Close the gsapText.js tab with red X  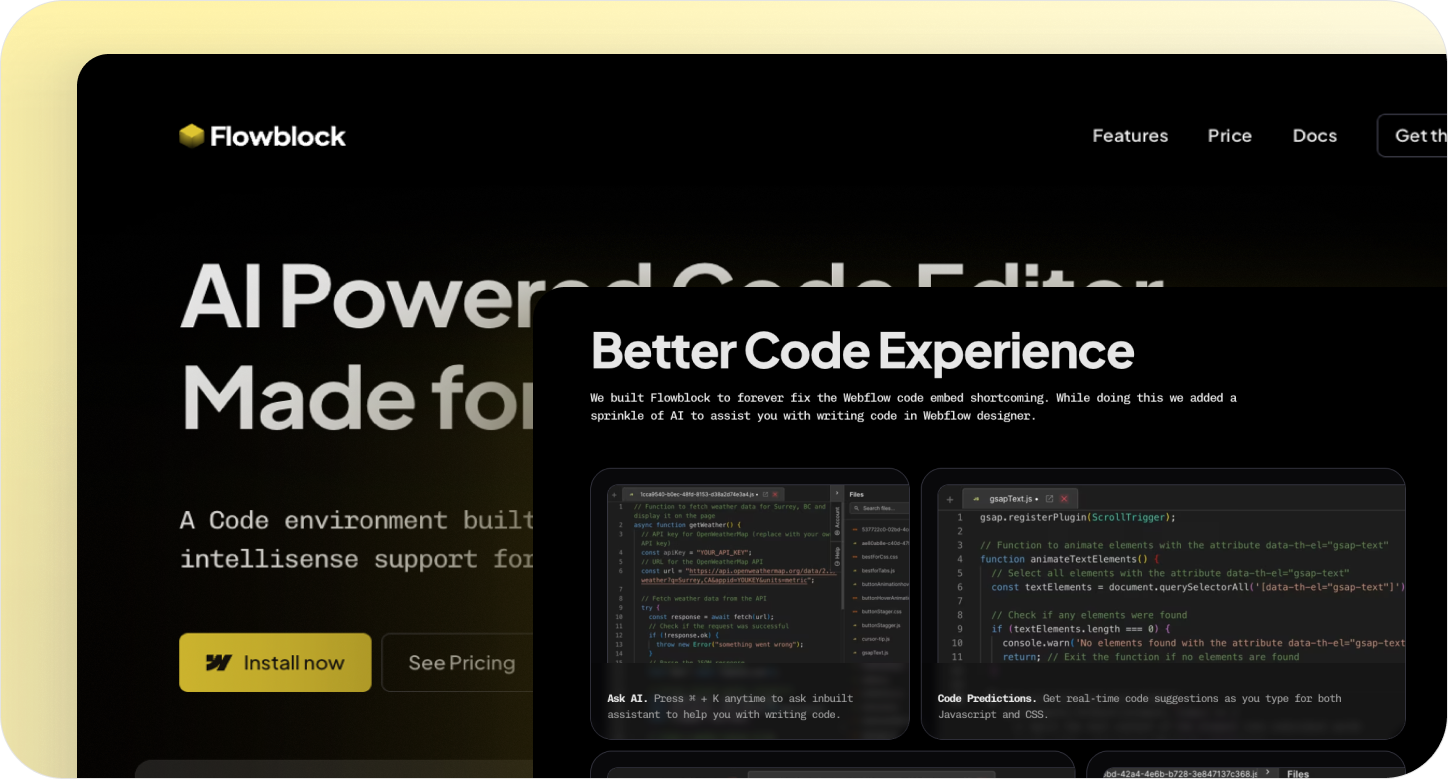tap(1064, 498)
